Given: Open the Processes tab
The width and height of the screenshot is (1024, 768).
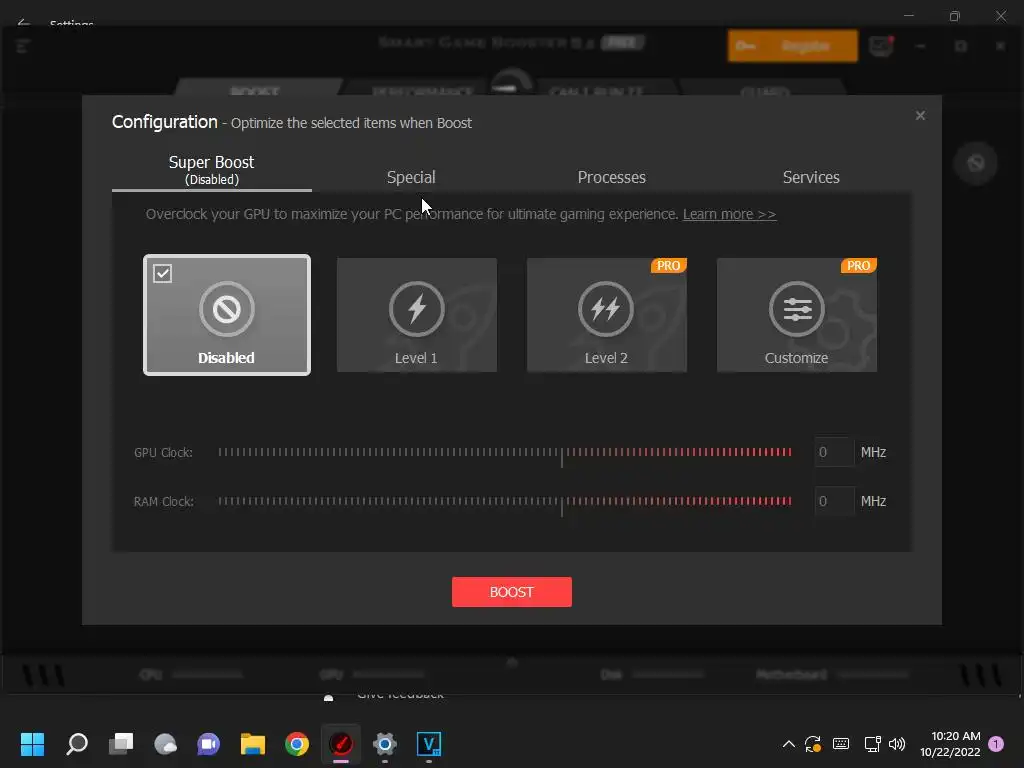Looking at the screenshot, I should click(x=611, y=177).
